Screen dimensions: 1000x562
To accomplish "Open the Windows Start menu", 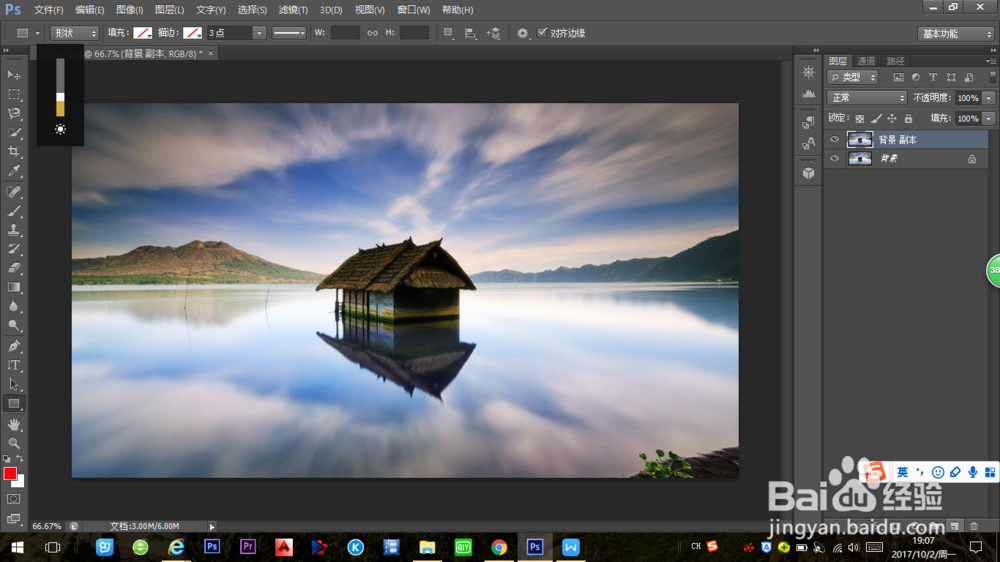I will 17,547.
